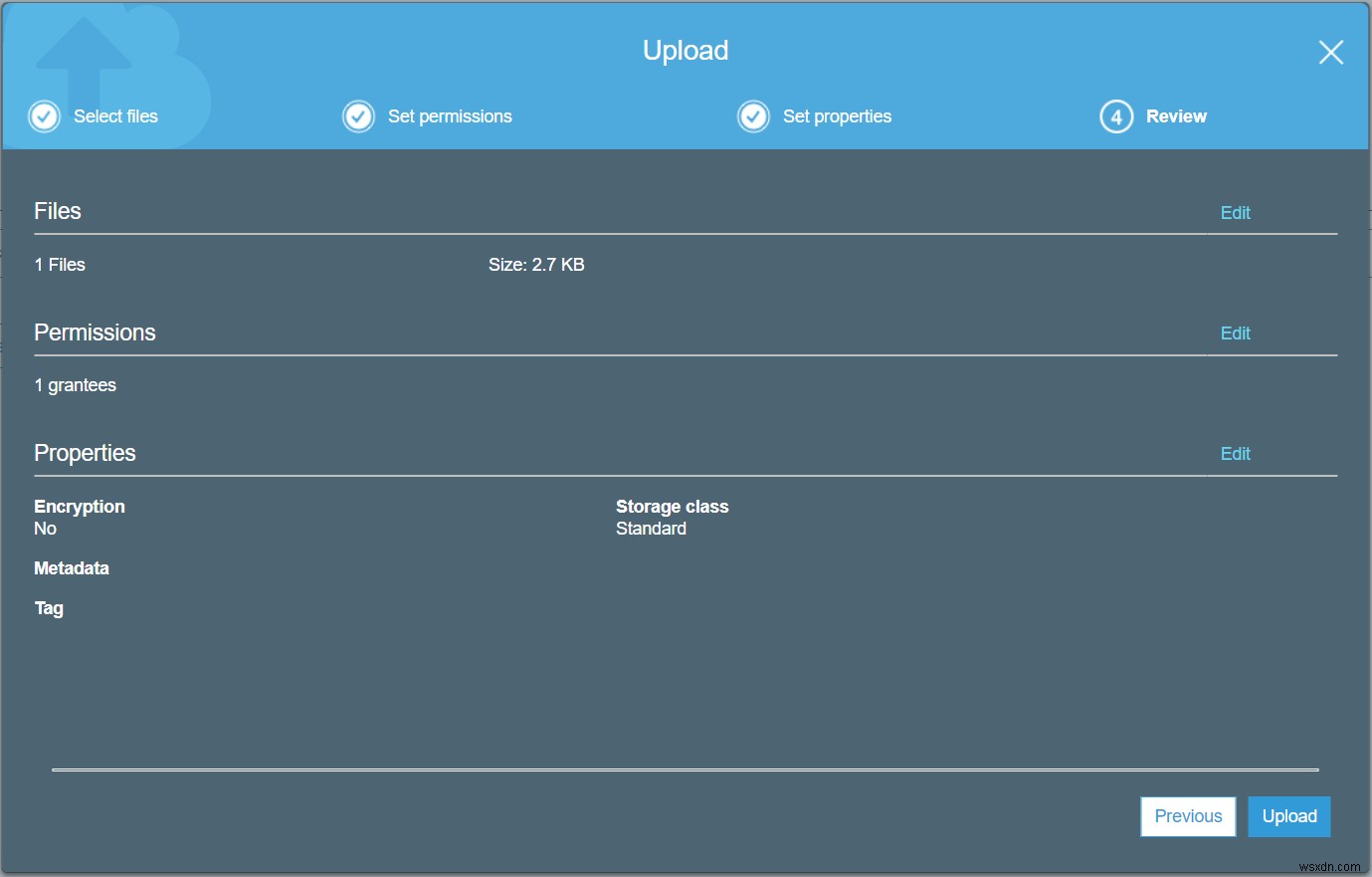Click the 1 grantees entry under Permissions
Viewport: 1372px width, 877px height.
coord(75,384)
